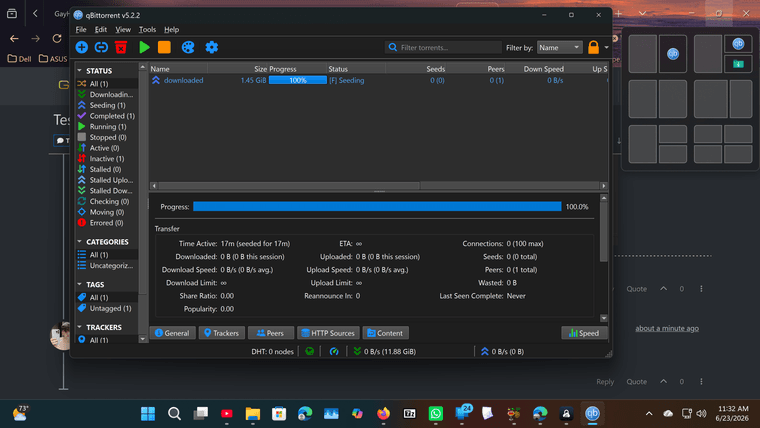Open WhatsApp from the taskbar

point(436,413)
